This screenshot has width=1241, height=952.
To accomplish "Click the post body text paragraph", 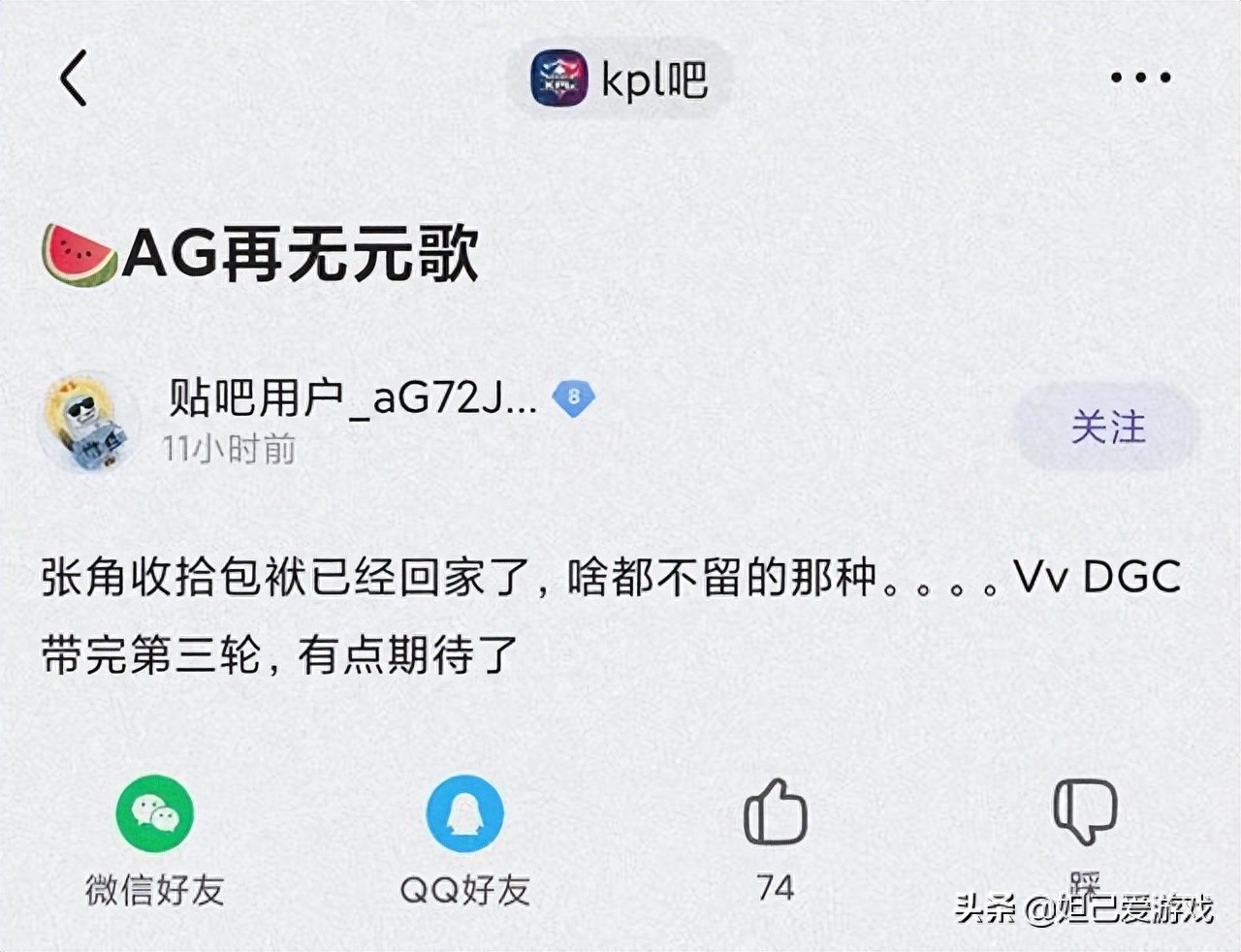I will tap(611, 617).
